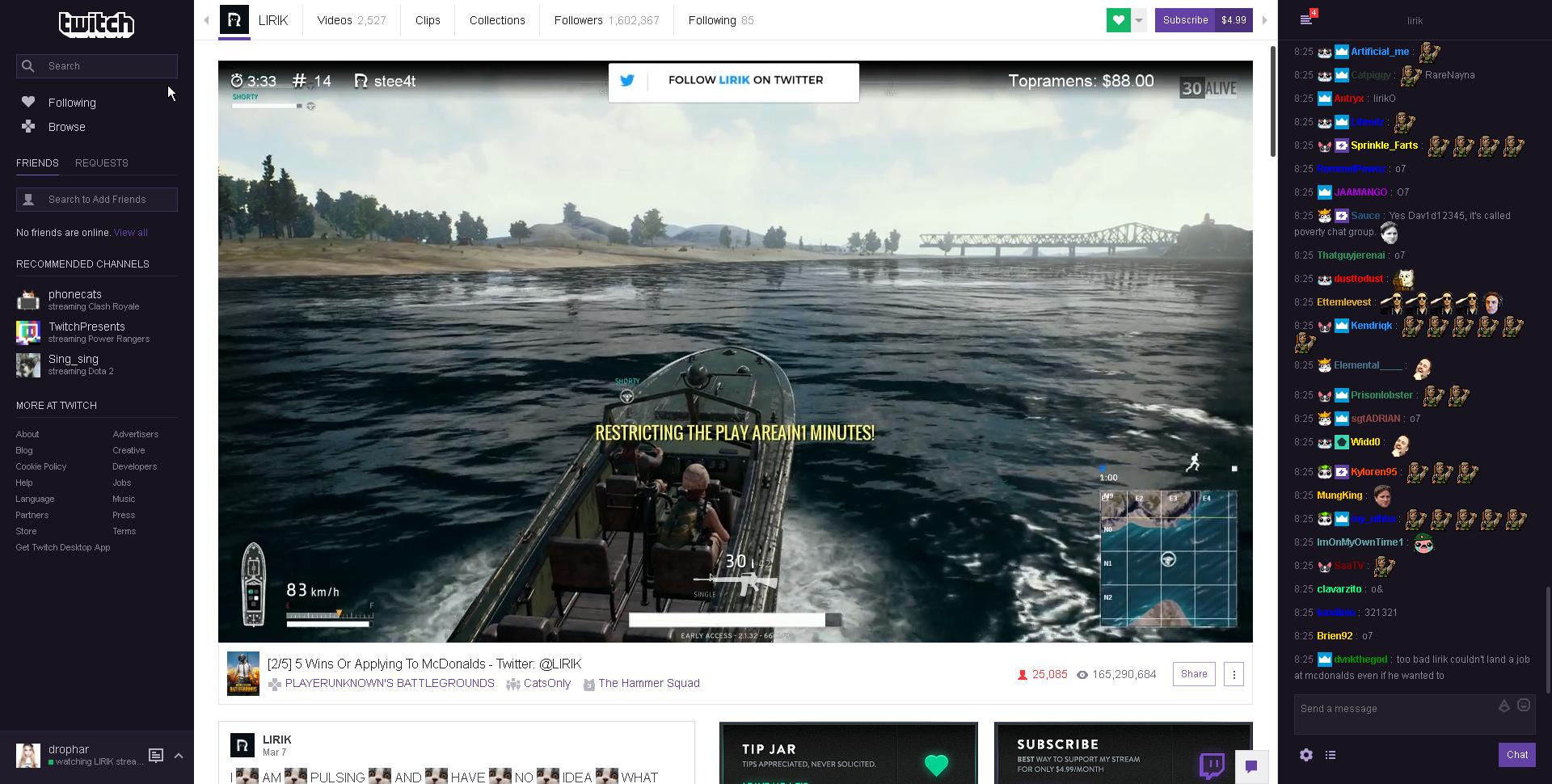Click the dropchar user avatar
Viewport: 1552px width, 784px height.
pos(28,755)
